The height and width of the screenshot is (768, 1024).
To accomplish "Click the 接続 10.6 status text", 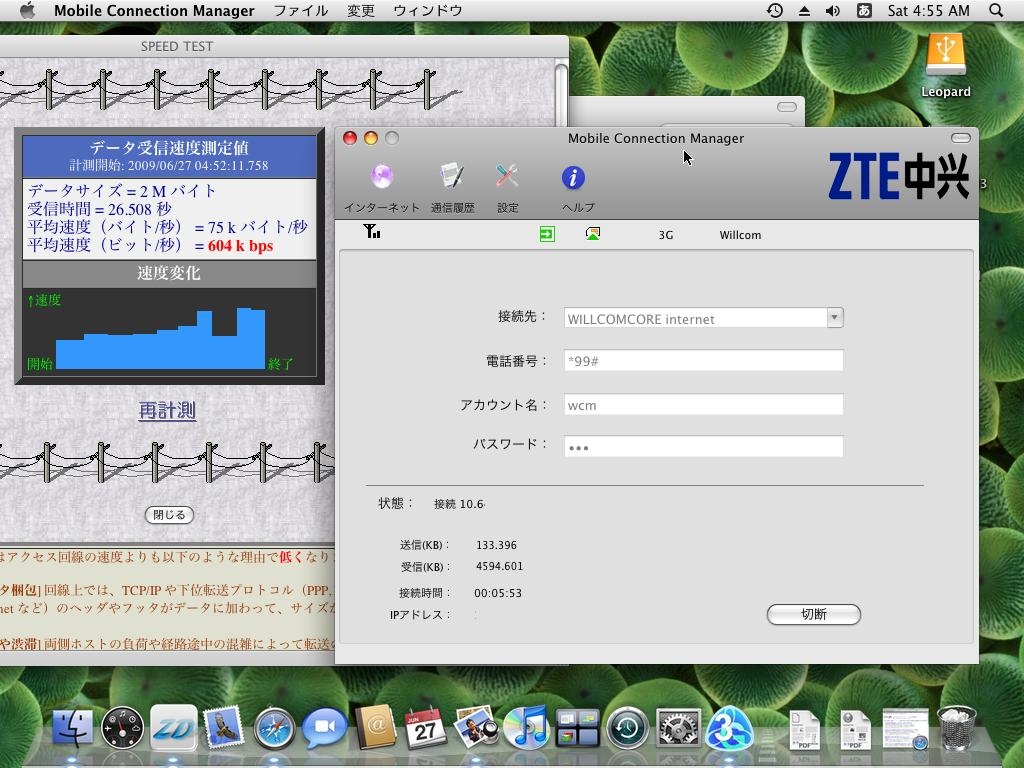I will point(459,504).
